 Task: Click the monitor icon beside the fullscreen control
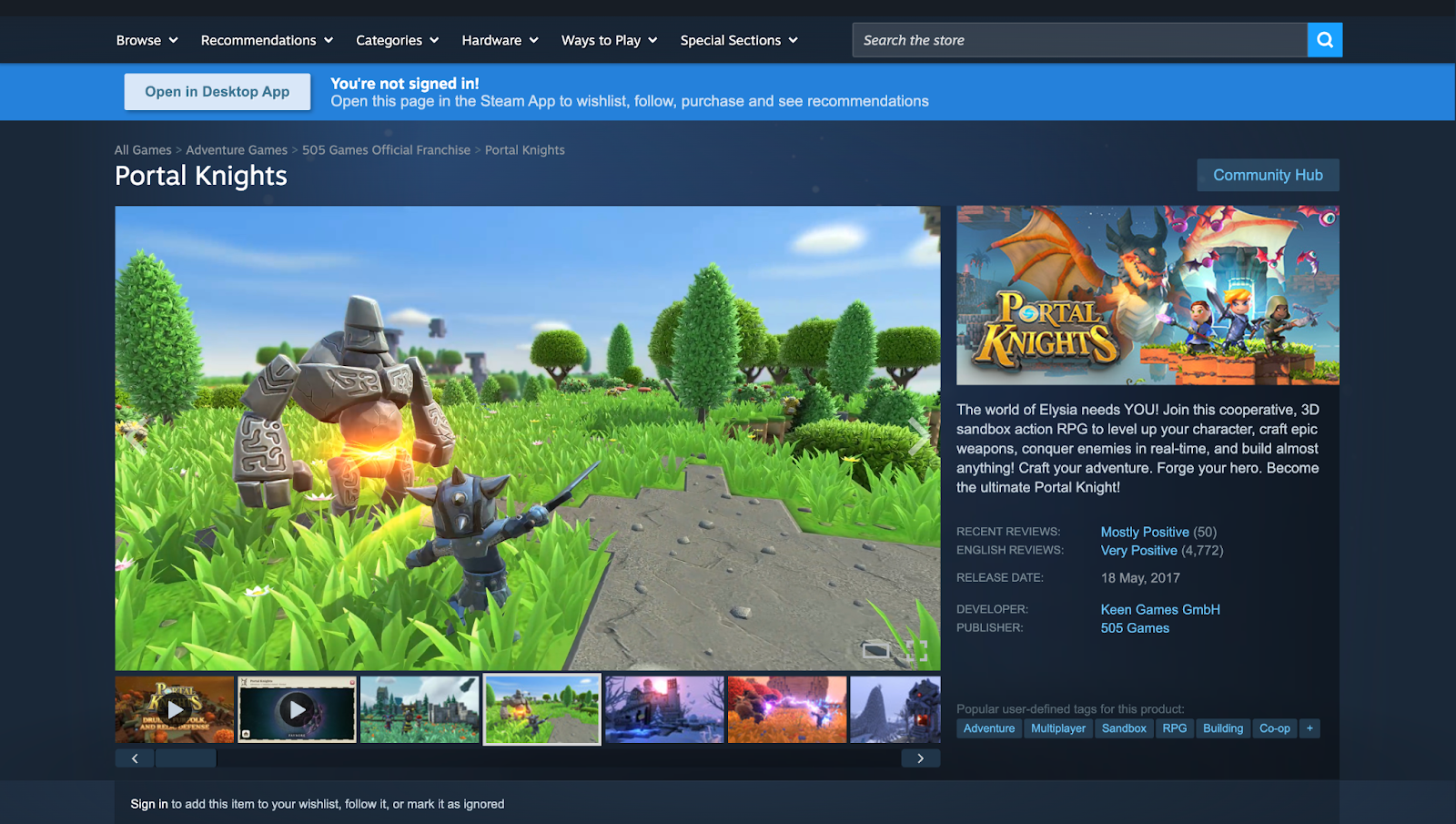tap(876, 650)
